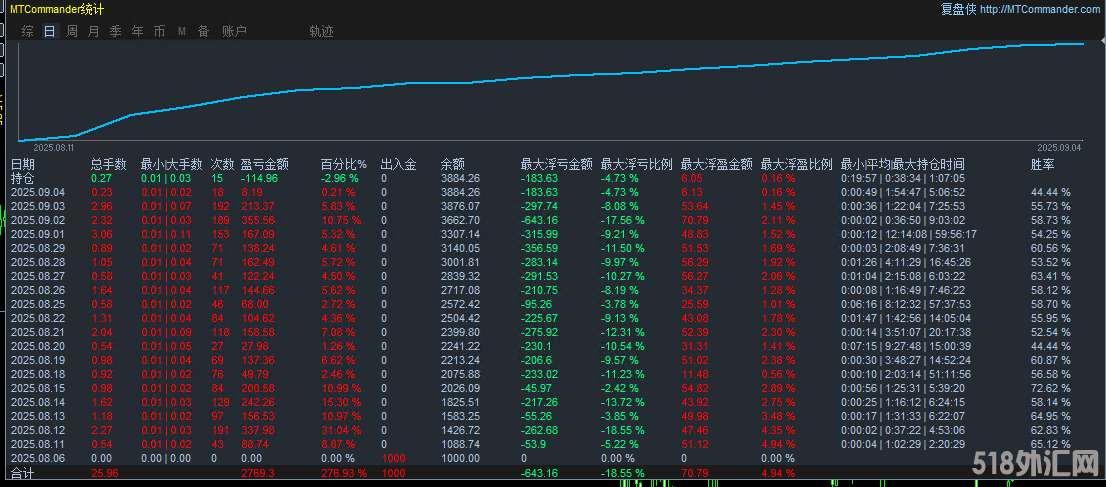Select the 日 daily statistics tab
Screen dimensions: 1106x487
(49, 31)
